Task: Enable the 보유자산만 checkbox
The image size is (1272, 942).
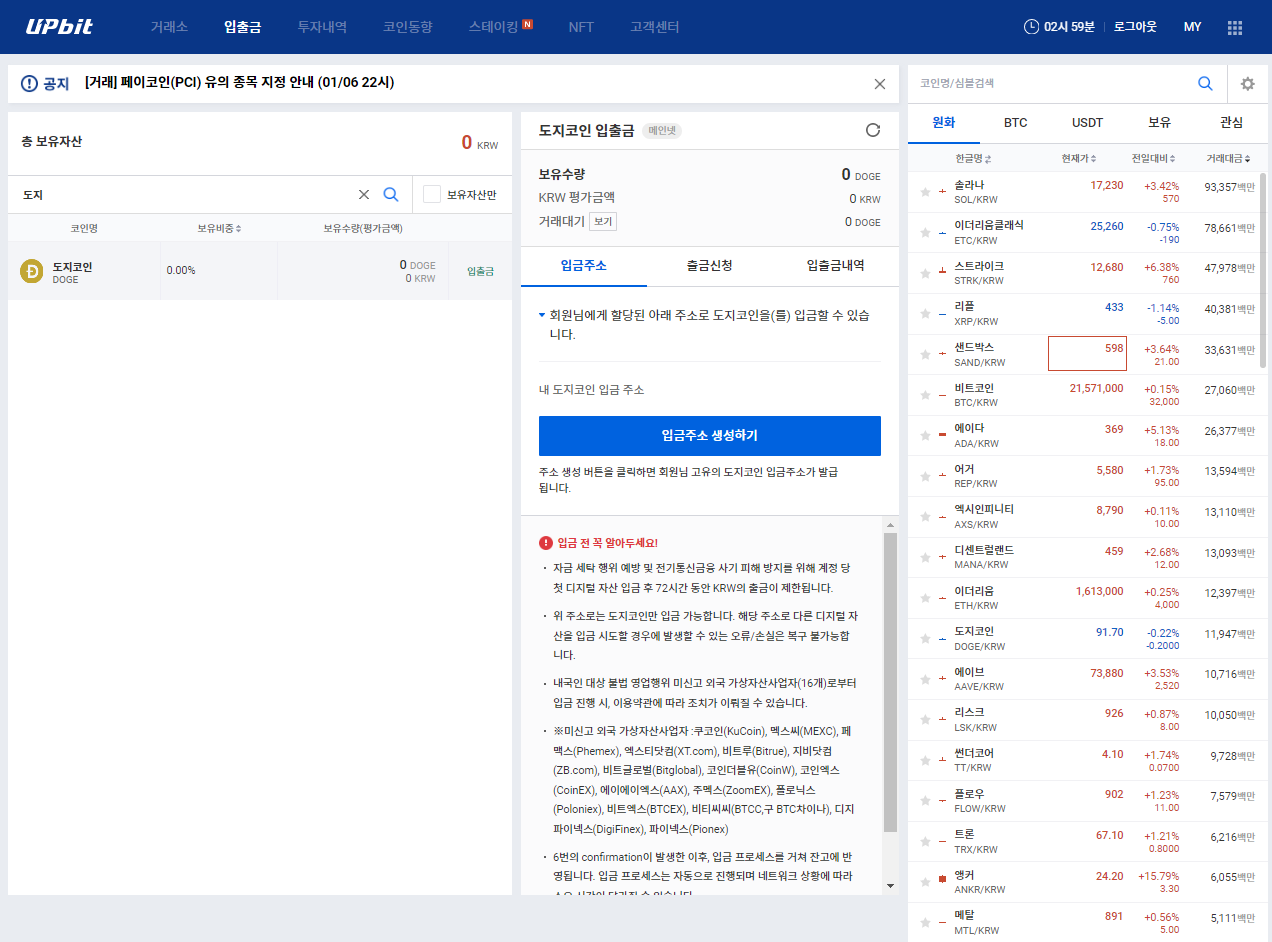Action: pos(432,194)
